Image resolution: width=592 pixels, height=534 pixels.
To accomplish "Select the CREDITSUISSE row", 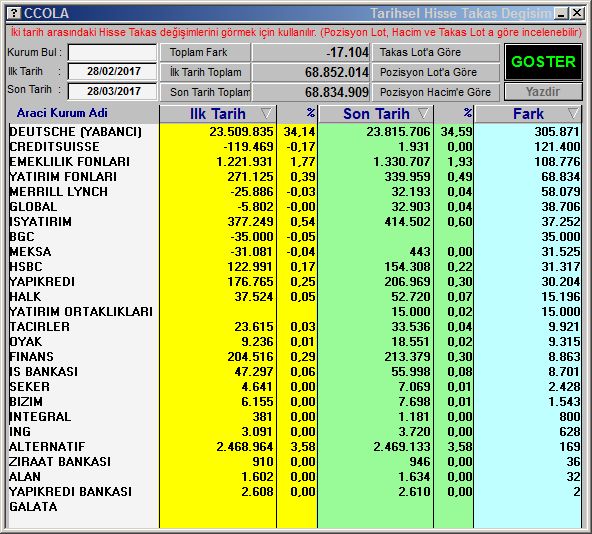I will pyautogui.click(x=294, y=147).
